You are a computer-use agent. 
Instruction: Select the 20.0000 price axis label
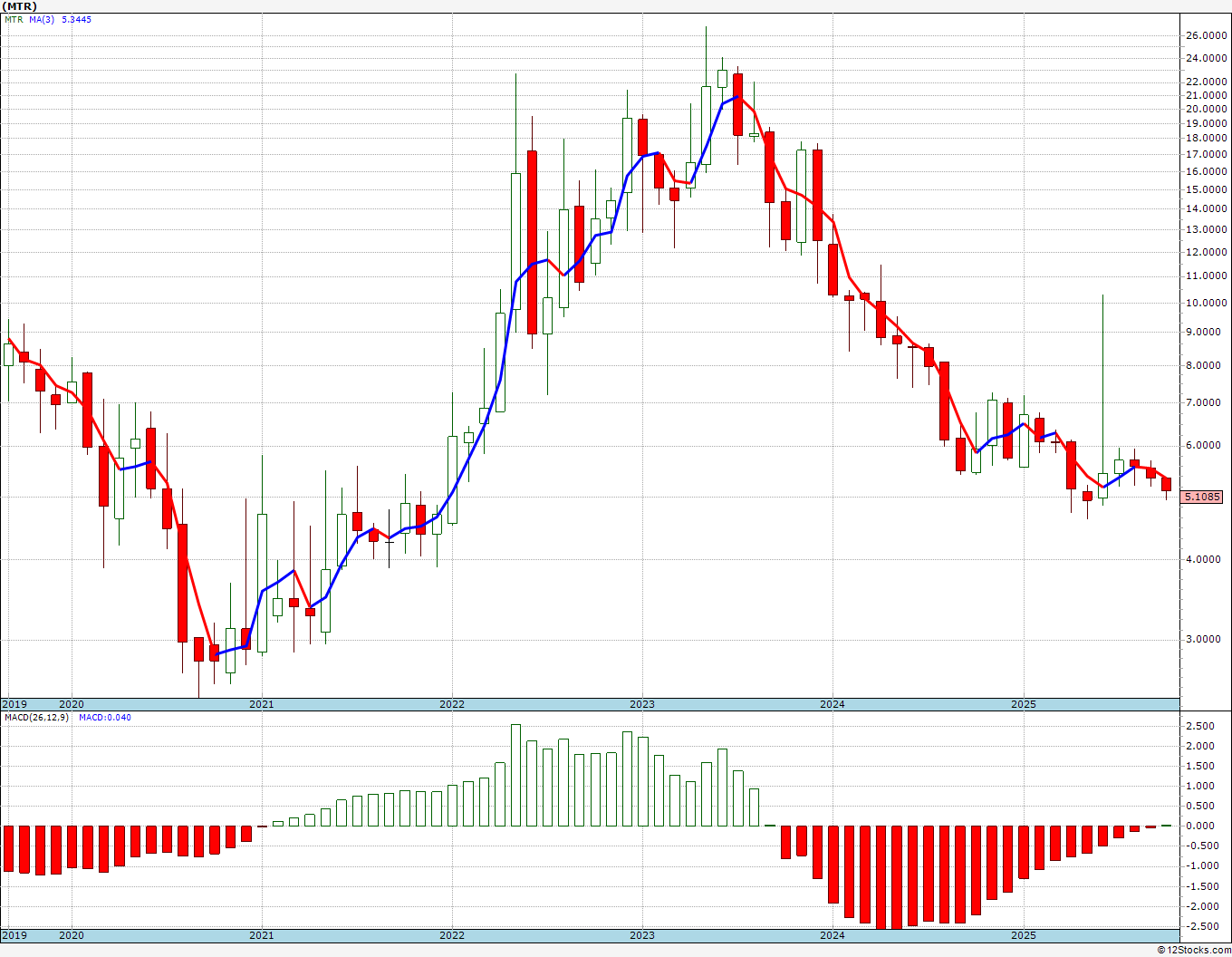[x=1206, y=110]
